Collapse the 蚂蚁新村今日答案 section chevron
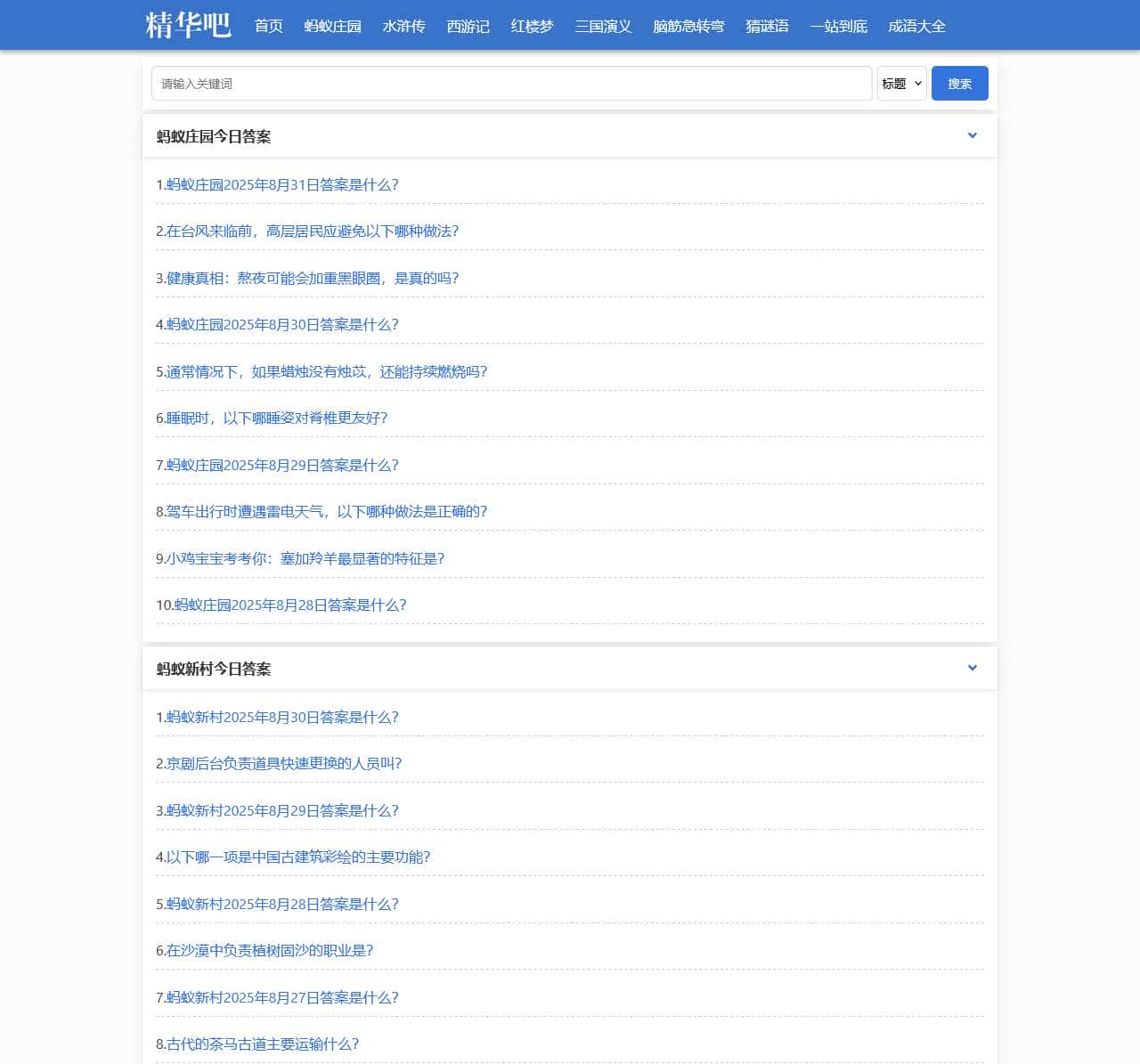Screen dimensions: 1140x1064 [972, 668]
